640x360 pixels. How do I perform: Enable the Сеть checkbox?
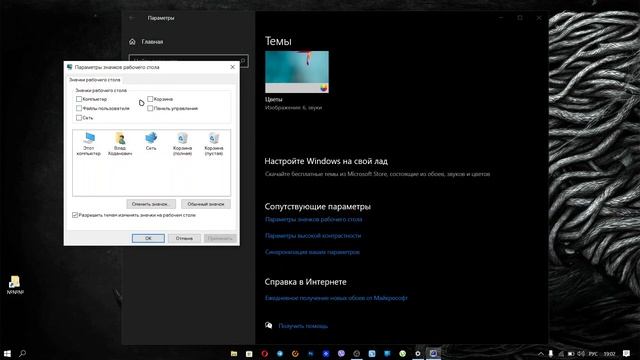pyautogui.click(x=79, y=118)
